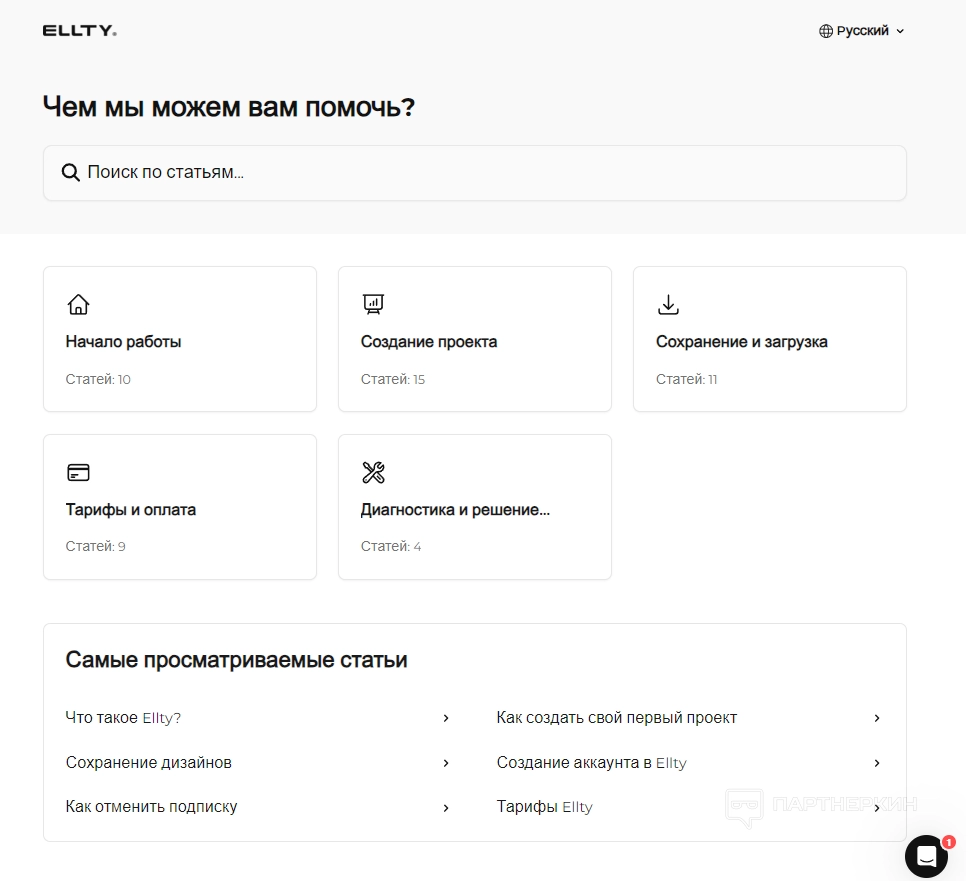Click the credit card icon for Тарифы и оплата
Viewport: 968px width, 881px height.
coord(78,472)
